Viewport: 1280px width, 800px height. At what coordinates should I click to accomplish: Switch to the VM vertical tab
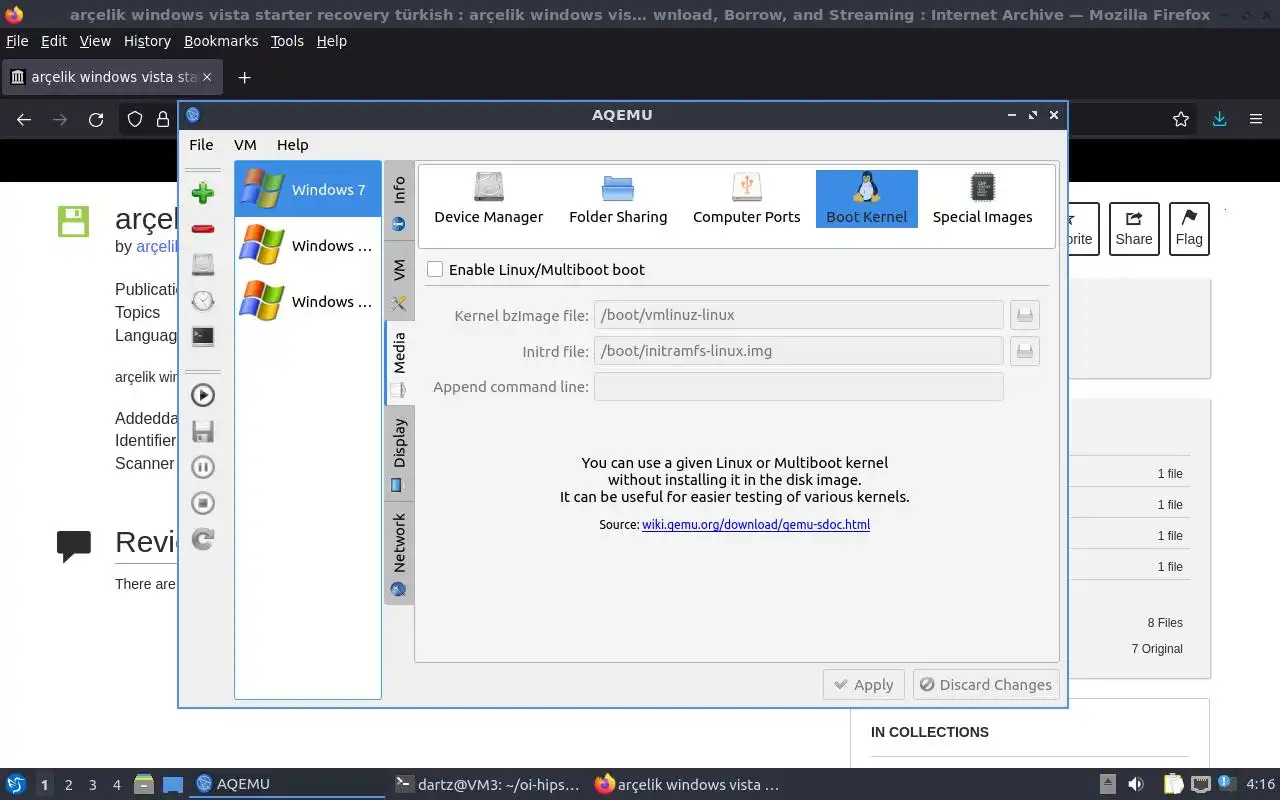tap(399, 283)
